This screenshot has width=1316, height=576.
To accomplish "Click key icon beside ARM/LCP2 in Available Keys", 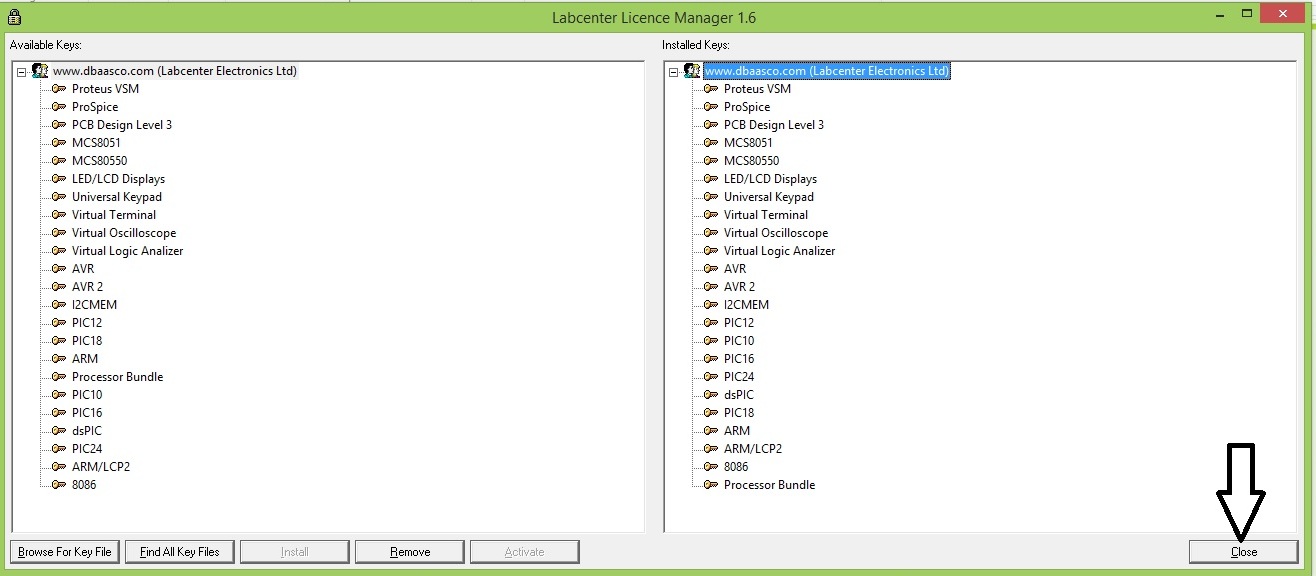I will (x=59, y=467).
